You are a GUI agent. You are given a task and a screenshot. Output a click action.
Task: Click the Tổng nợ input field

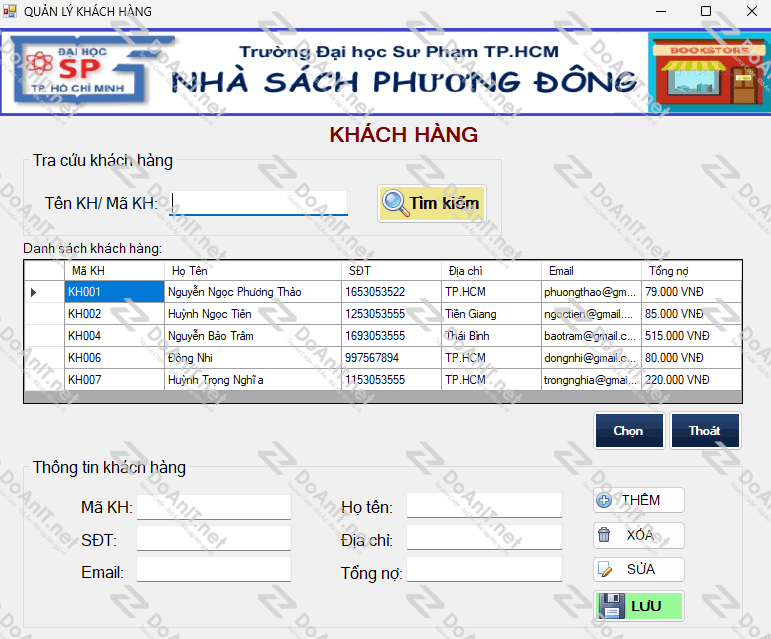coord(484,569)
